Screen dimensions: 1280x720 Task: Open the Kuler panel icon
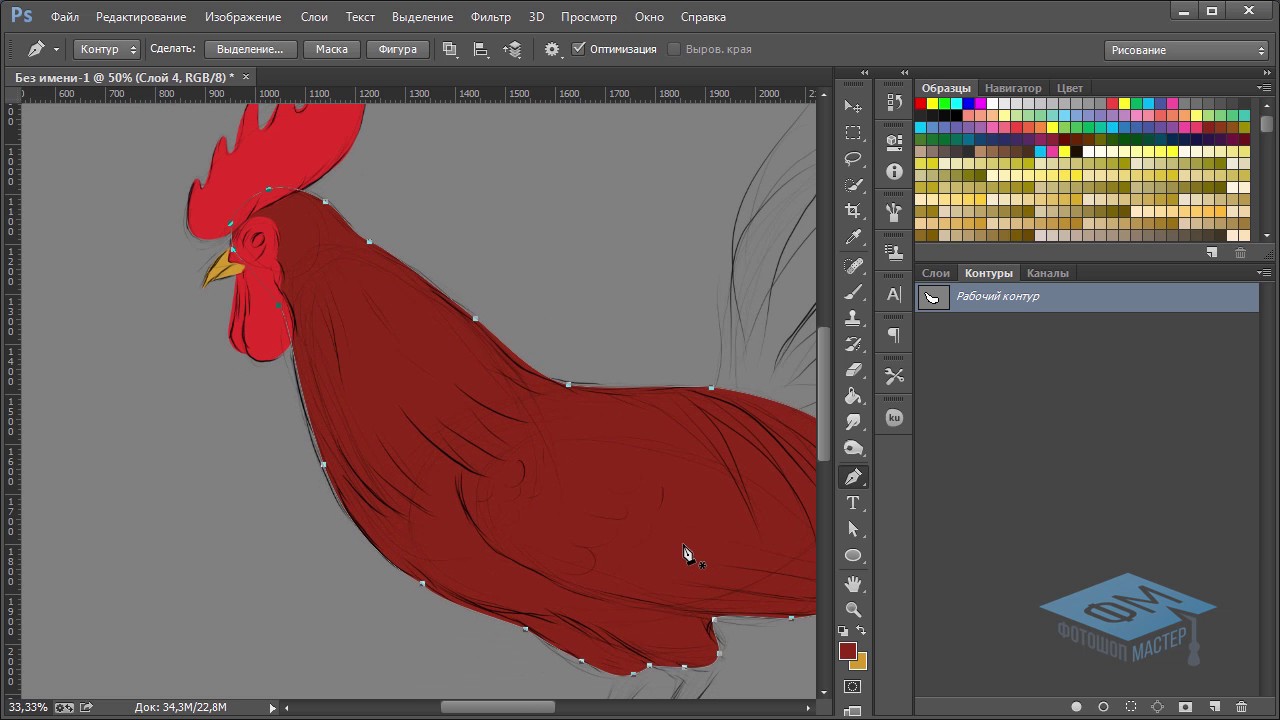click(x=894, y=417)
